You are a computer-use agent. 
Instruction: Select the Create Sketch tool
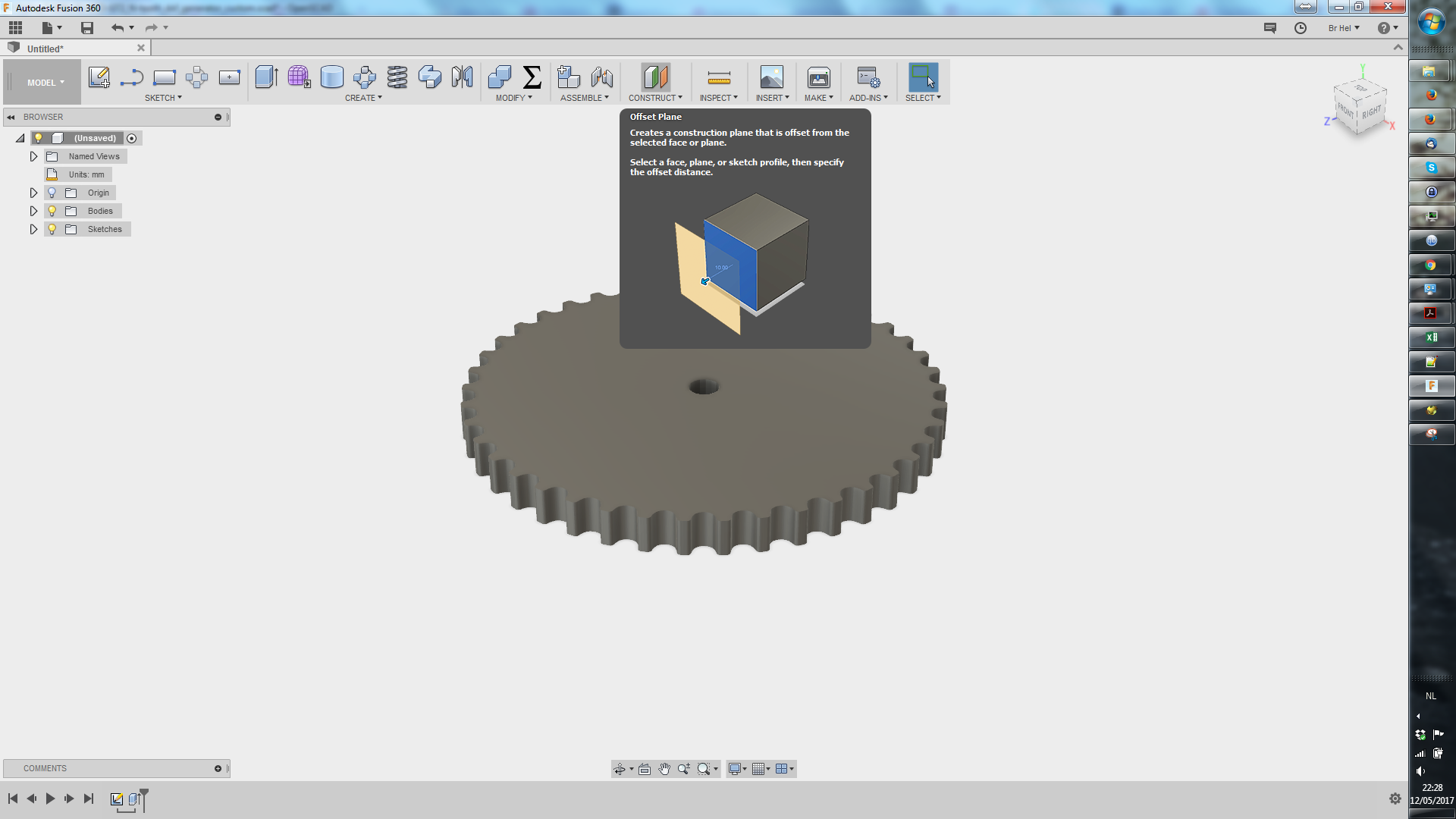pos(99,77)
